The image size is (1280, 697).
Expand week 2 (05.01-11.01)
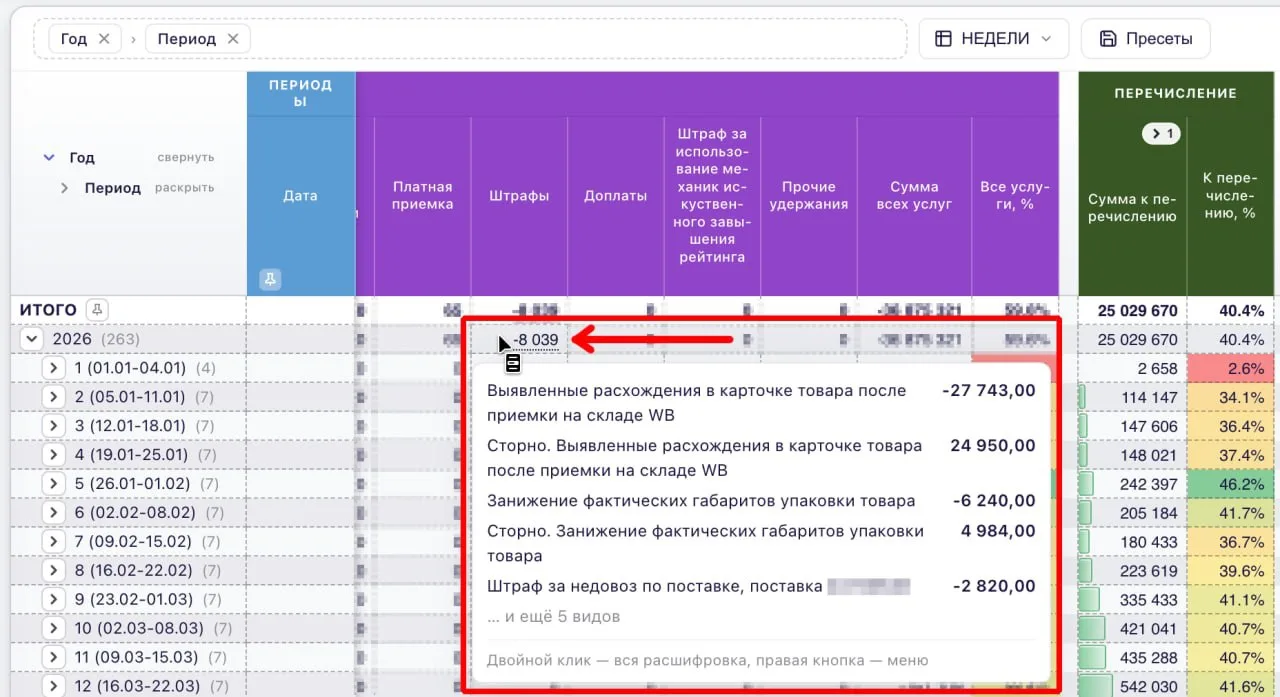click(53, 397)
